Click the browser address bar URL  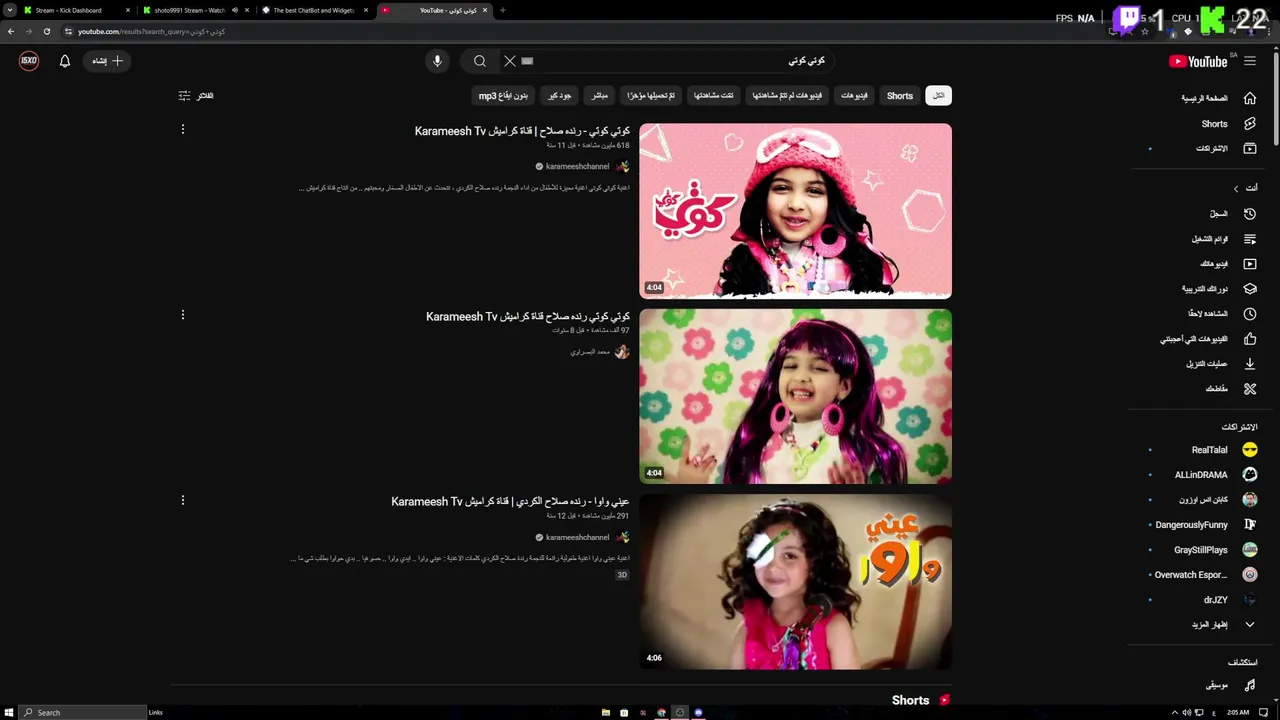[x=151, y=32]
